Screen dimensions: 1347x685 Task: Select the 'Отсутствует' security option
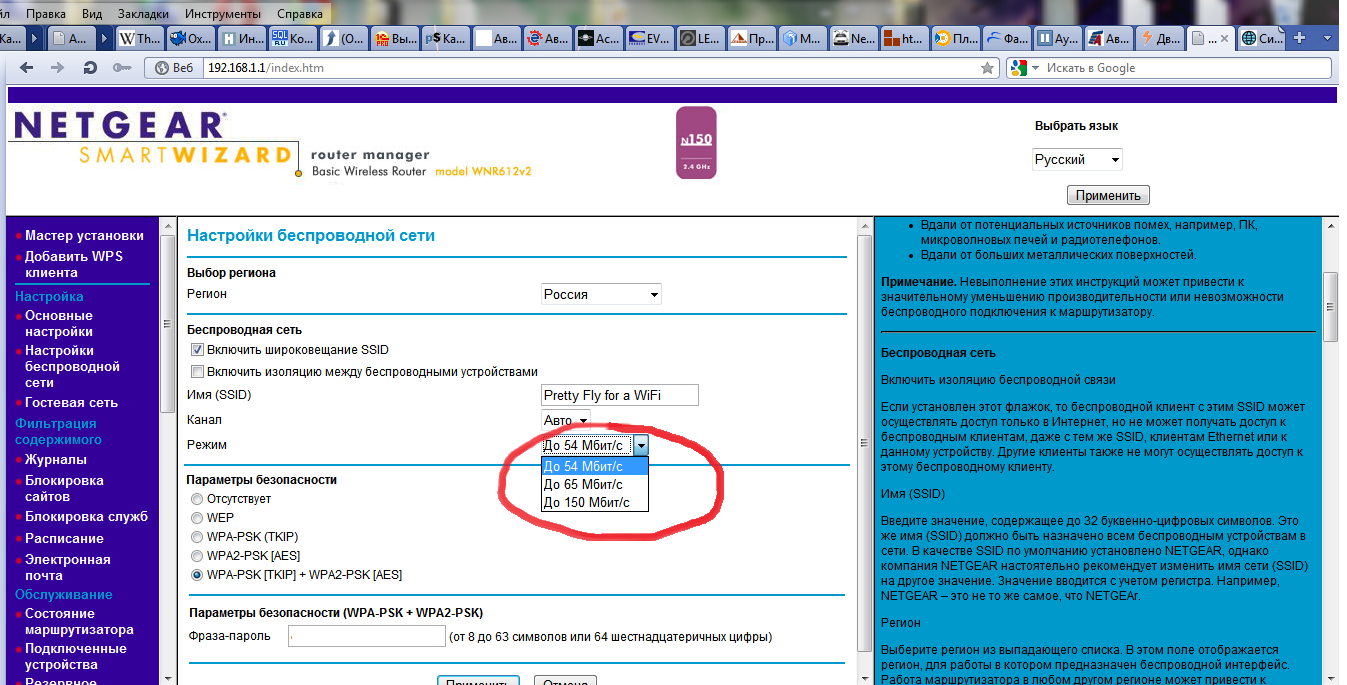197,498
